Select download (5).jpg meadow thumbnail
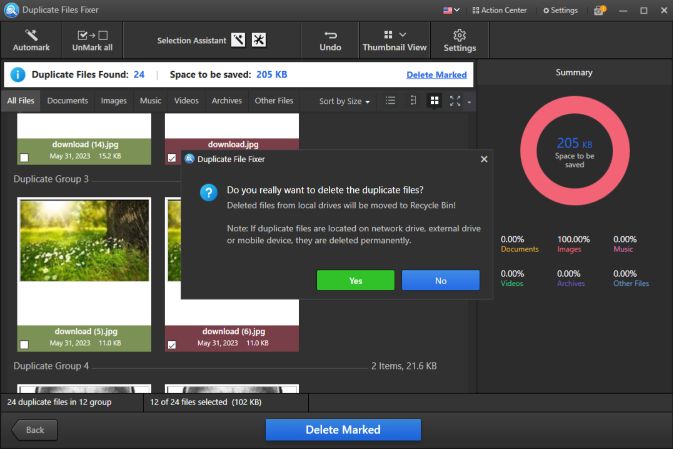The height and width of the screenshot is (449, 673). tap(84, 241)
